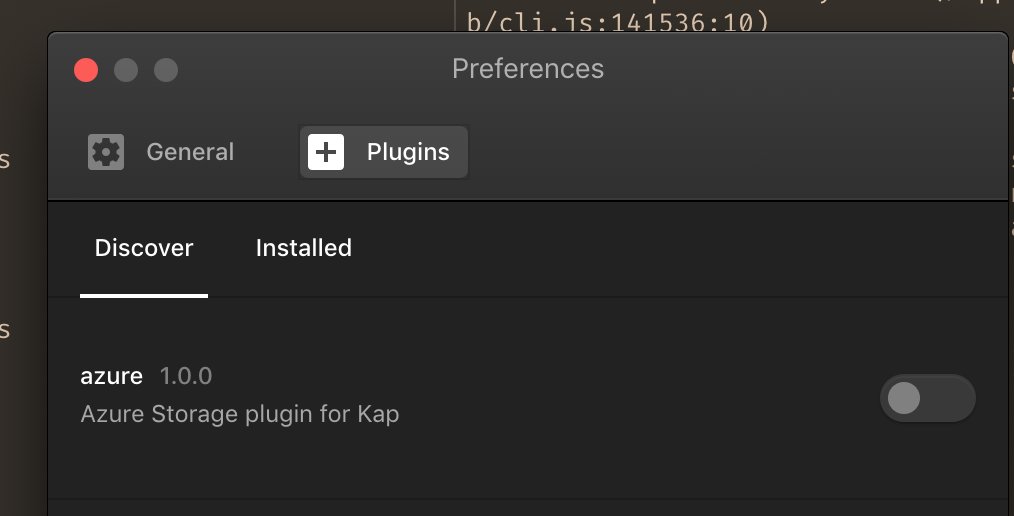
Task: Switch to the Installed tab
Action: pyautogui.click(x=303, y=248)
